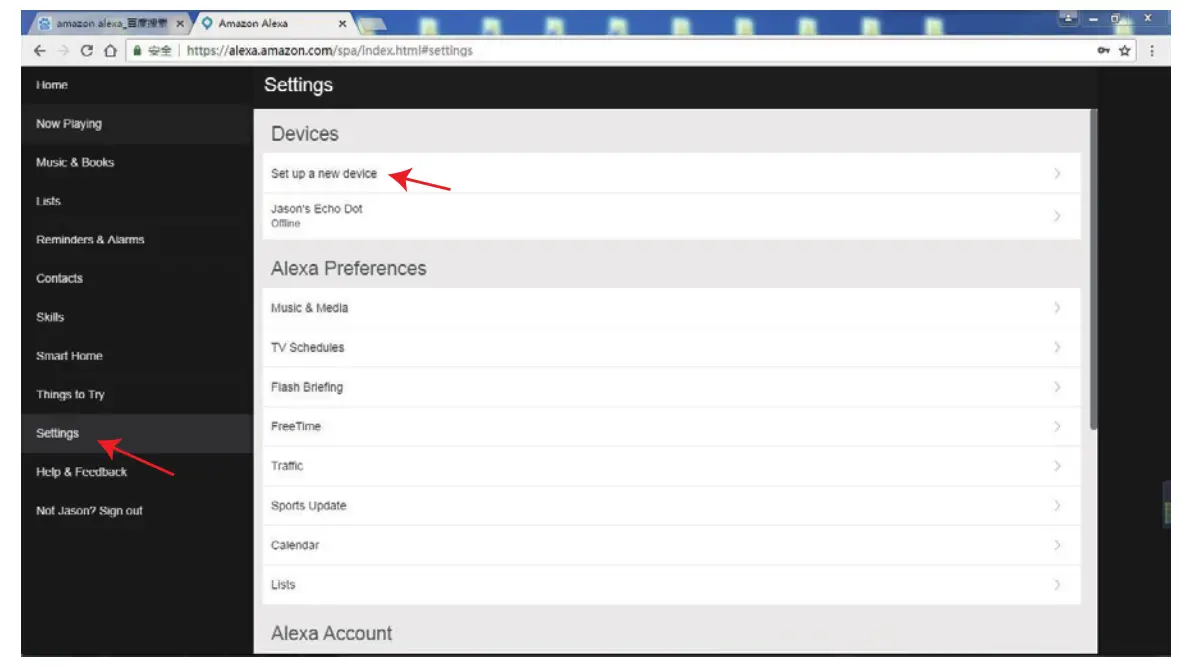Click the address bar URL

tap(329, 50)
